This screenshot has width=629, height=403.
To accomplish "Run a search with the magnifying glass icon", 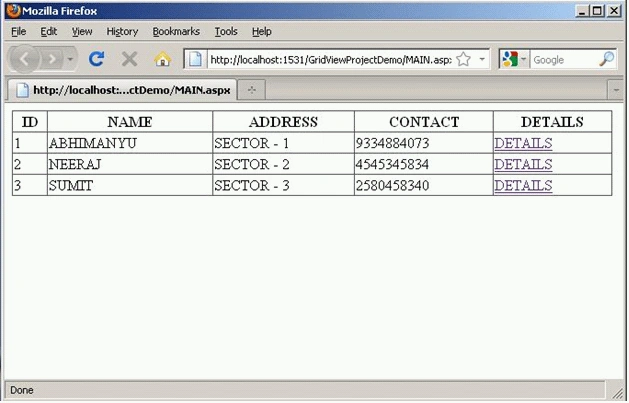I will [x=607, y=59].
